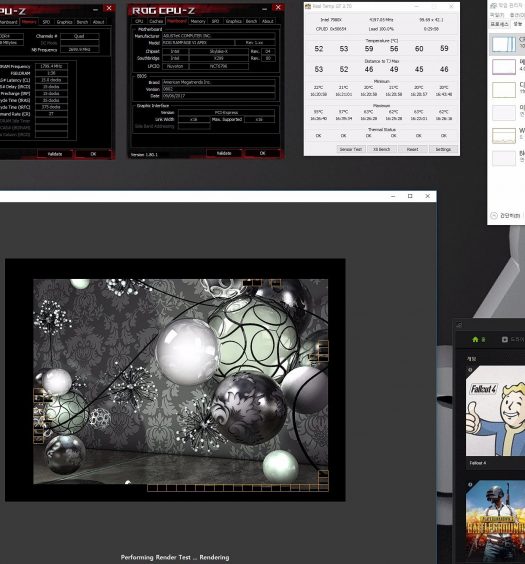Select the Caches tab in right CPU-Z
The height and width of the screenshot is (564, 525).
[x=156, y=21]
